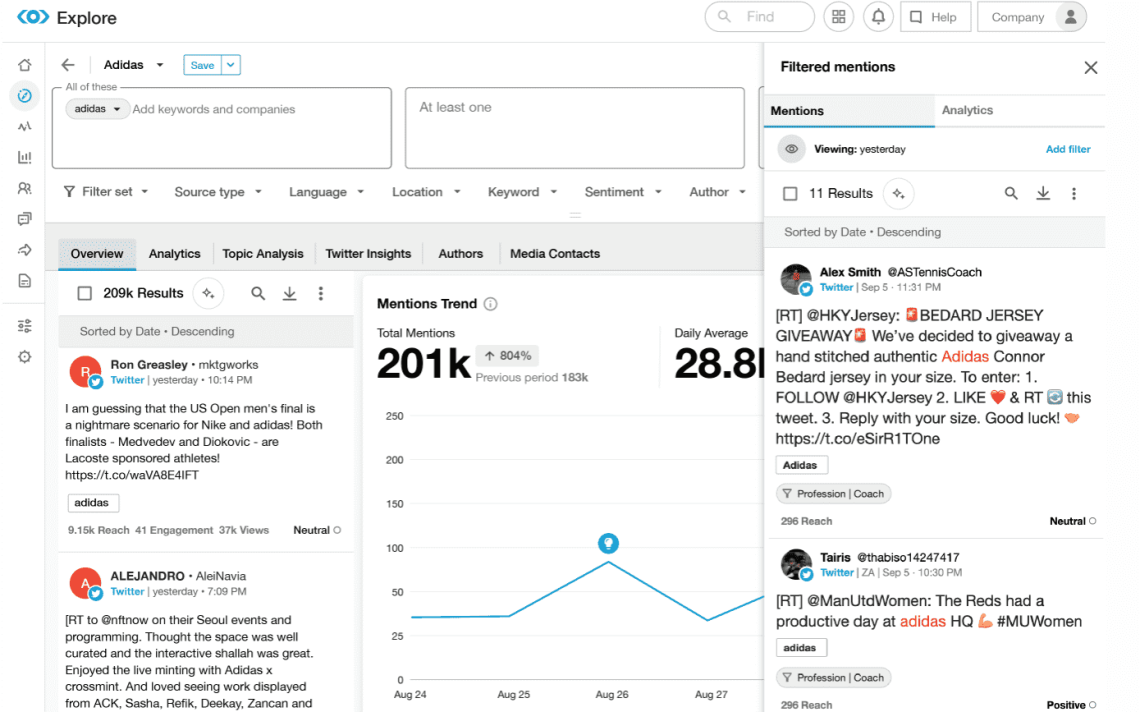Screen dimensions: 1140x712
Task: Click the home icon in the sidebar
Action: coord(25,65)
